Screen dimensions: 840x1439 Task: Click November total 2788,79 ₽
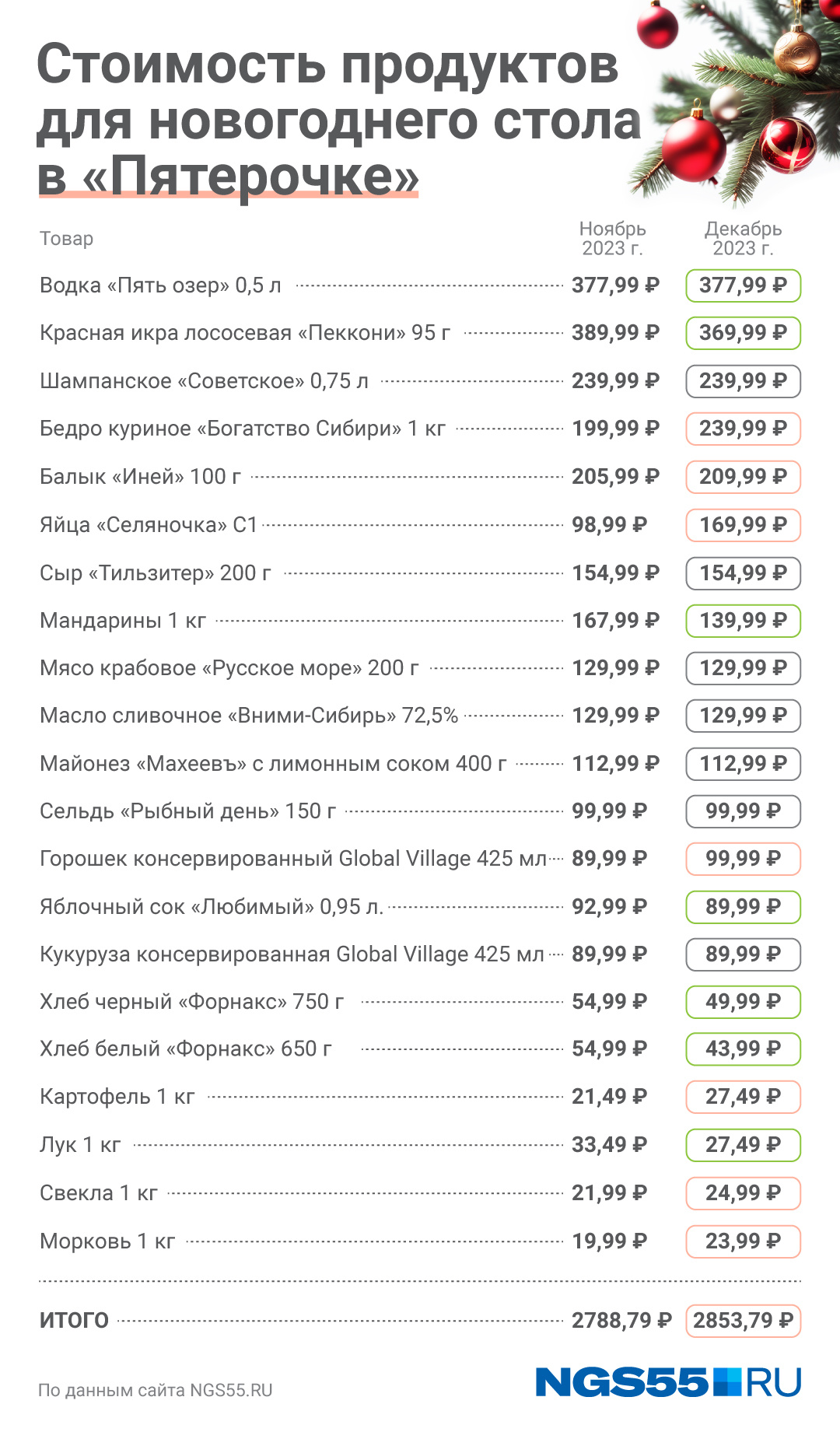click(621, 1321)
